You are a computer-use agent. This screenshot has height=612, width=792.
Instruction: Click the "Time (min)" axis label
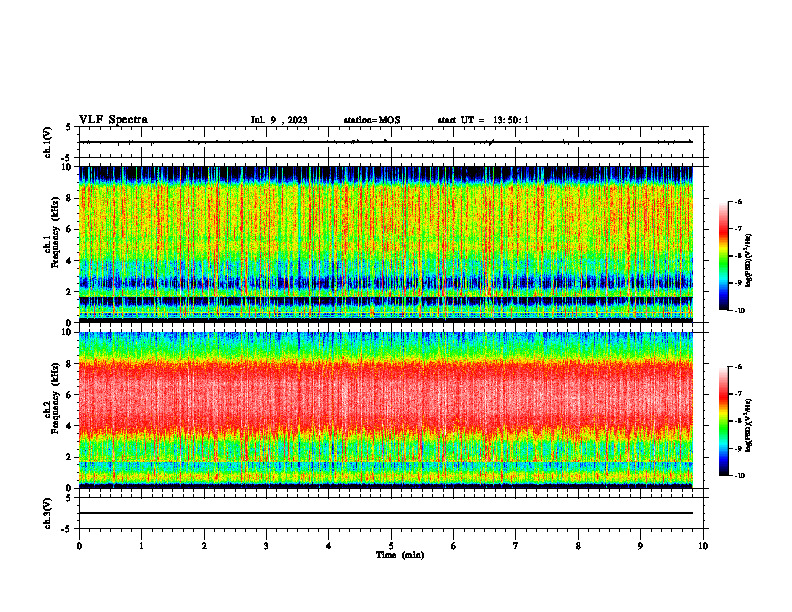(x=400, y=555)
